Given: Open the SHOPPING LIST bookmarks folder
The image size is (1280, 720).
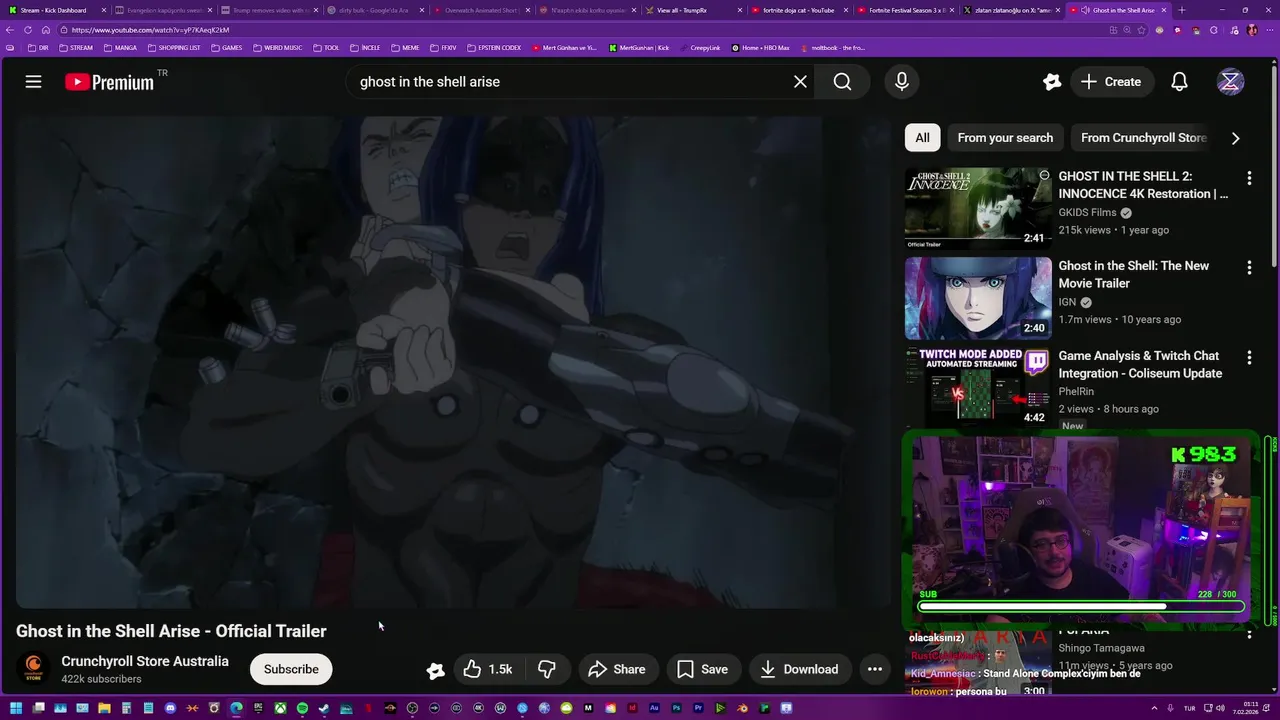Looking at the screenshot, I should (x=173, y=47).
